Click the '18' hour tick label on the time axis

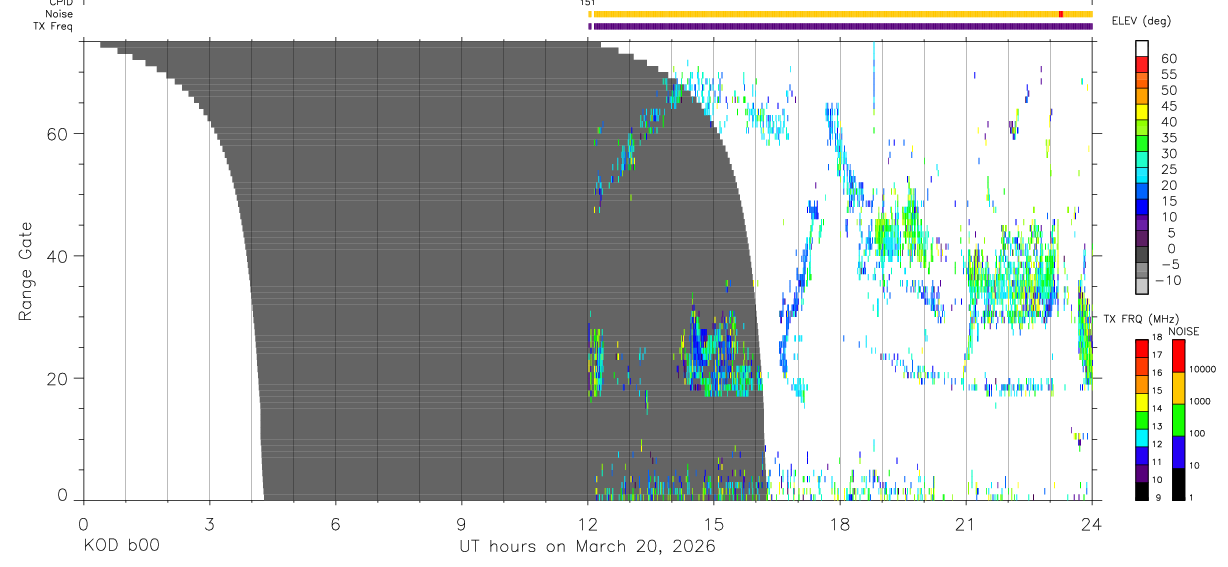(x=839, y=523)
